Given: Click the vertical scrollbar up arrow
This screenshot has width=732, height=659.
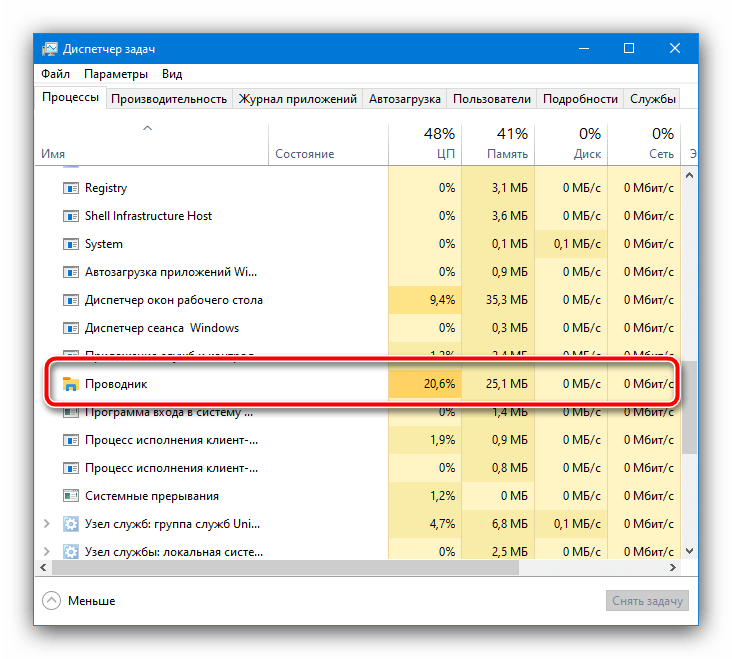Looking at the screenshot, I should point(690,175).
